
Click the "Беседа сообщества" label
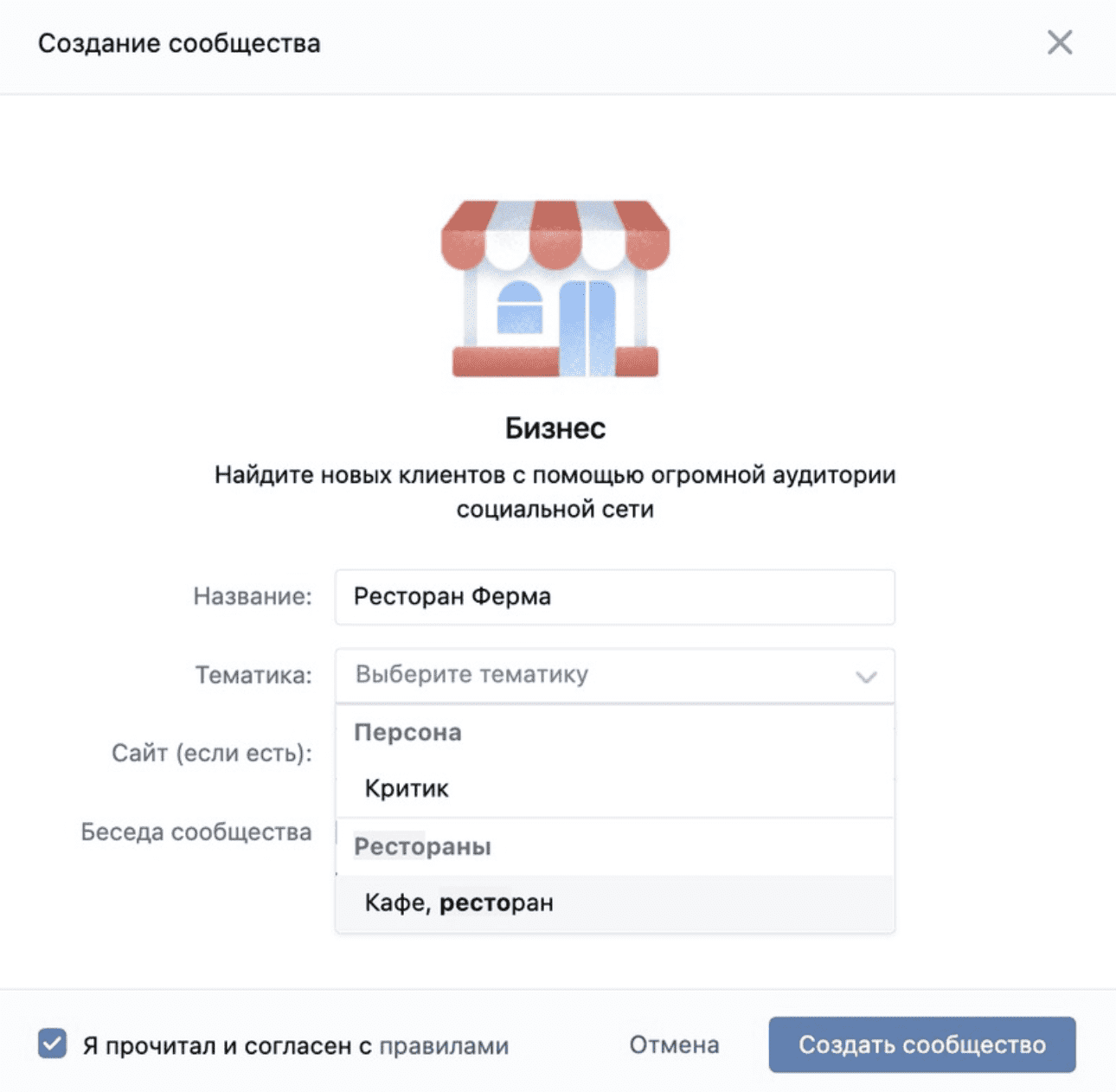(196, 832)
